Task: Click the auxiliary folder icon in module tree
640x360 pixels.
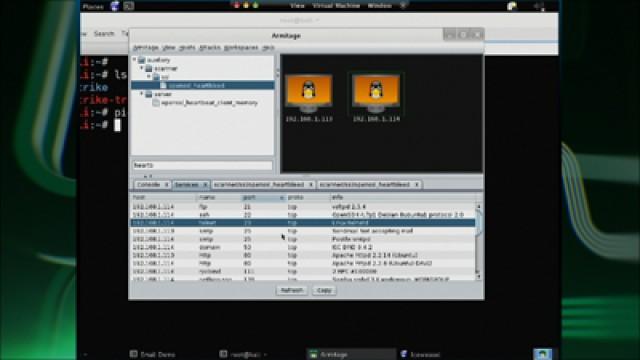Action: (x=142, y=60)
